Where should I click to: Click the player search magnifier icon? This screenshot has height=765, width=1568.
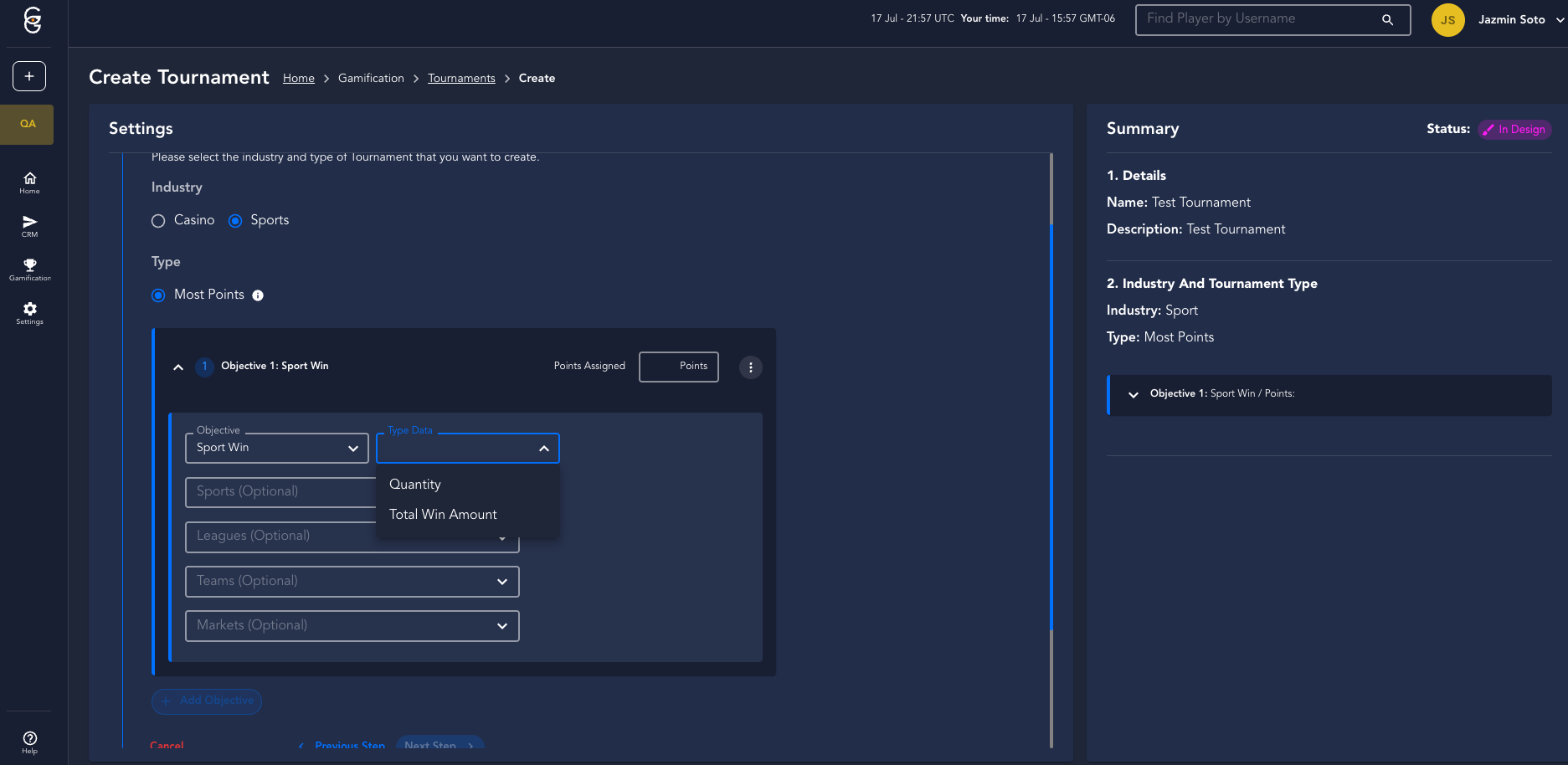click(x=1387, y=20)
